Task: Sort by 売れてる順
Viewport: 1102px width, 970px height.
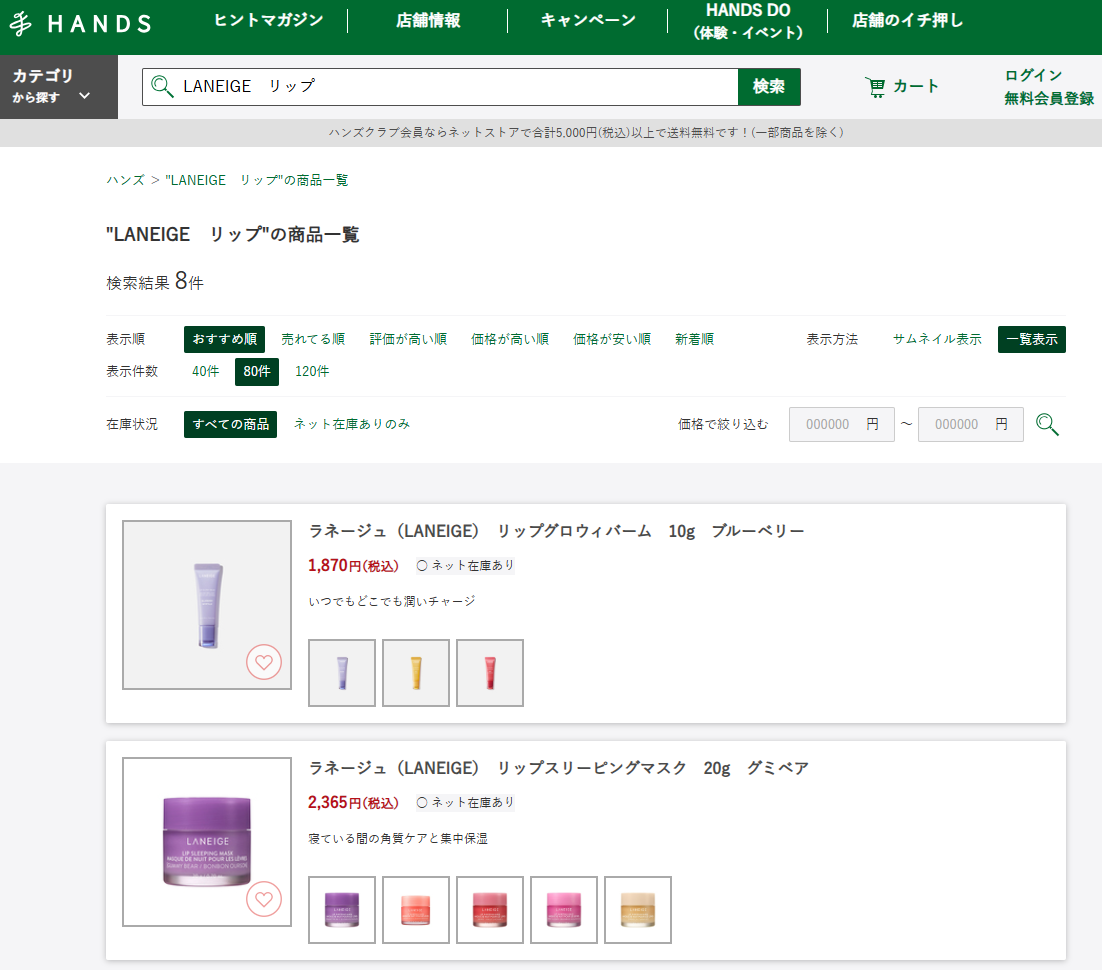Action: (313, 340)
